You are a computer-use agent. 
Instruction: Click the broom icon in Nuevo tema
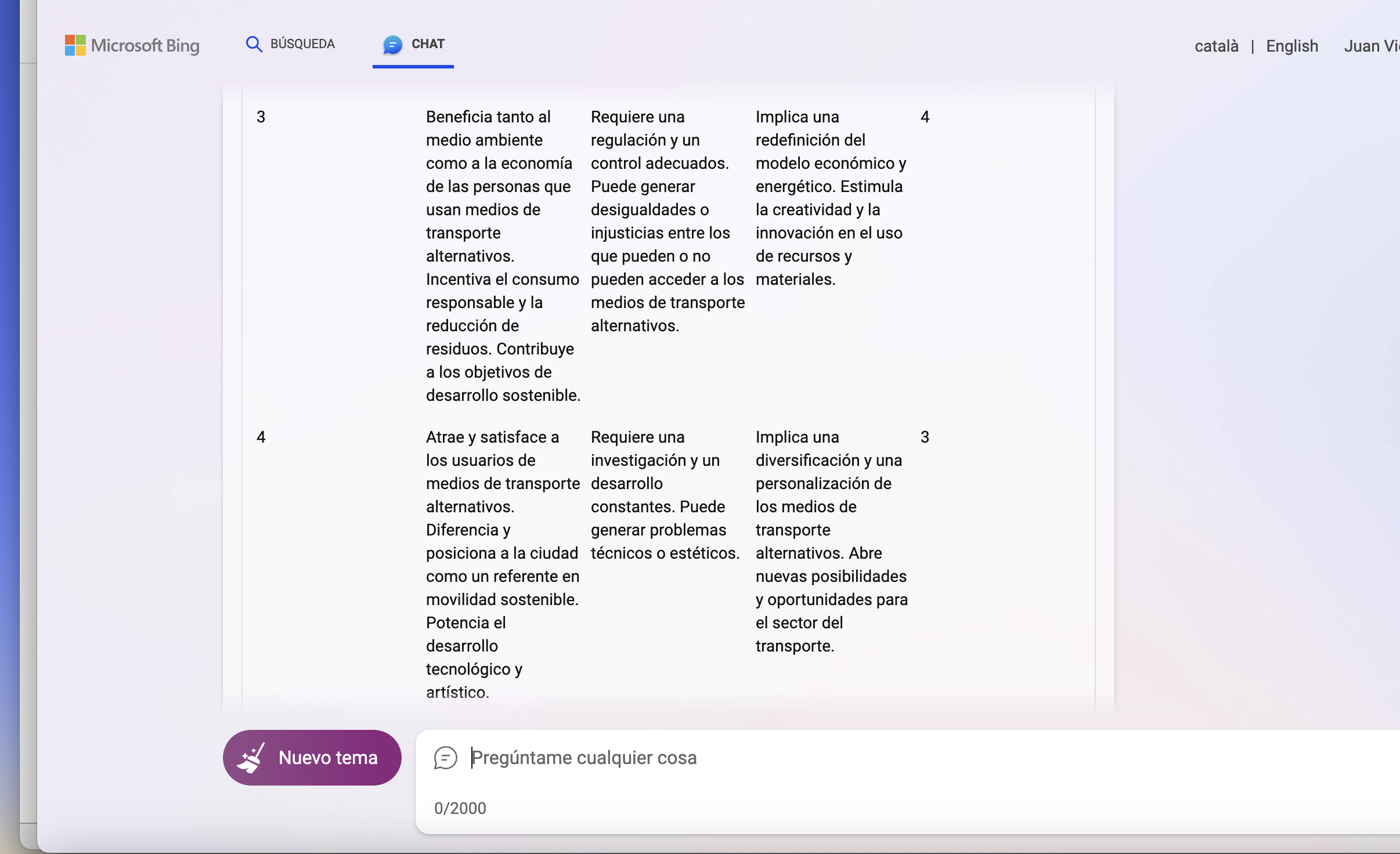251,758
